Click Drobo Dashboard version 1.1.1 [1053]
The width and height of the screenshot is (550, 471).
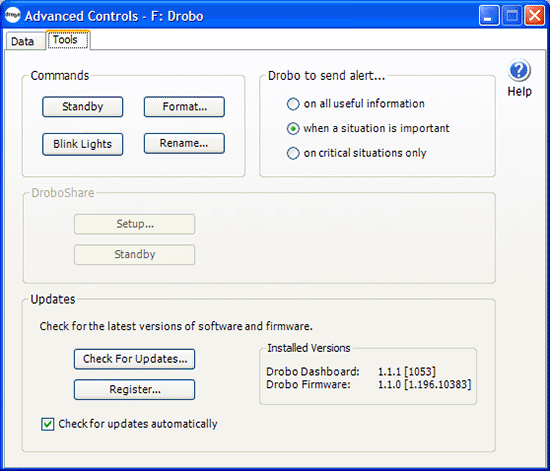(x=407, y=371)
